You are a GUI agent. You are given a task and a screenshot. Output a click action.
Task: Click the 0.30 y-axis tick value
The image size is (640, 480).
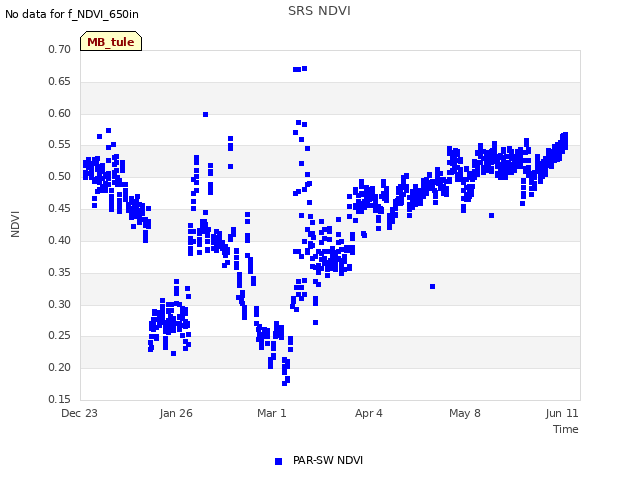click(x=60, y=304)
